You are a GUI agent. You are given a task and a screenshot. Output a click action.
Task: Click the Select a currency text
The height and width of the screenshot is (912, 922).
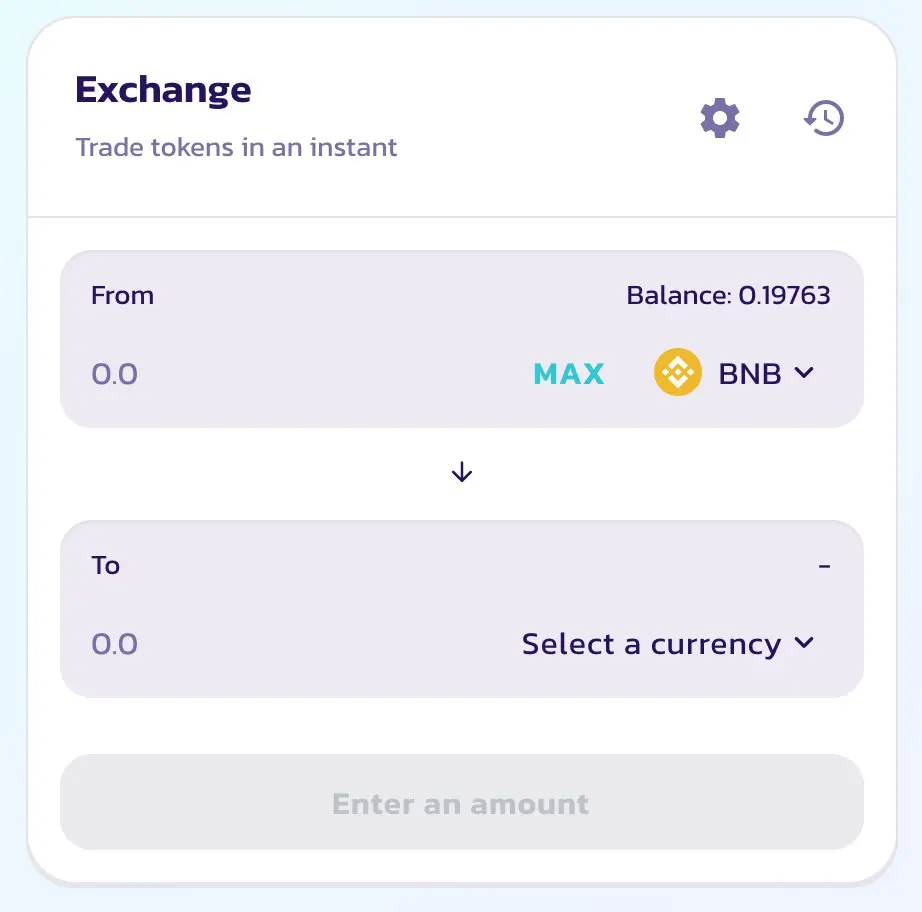(x=652, y=644)
